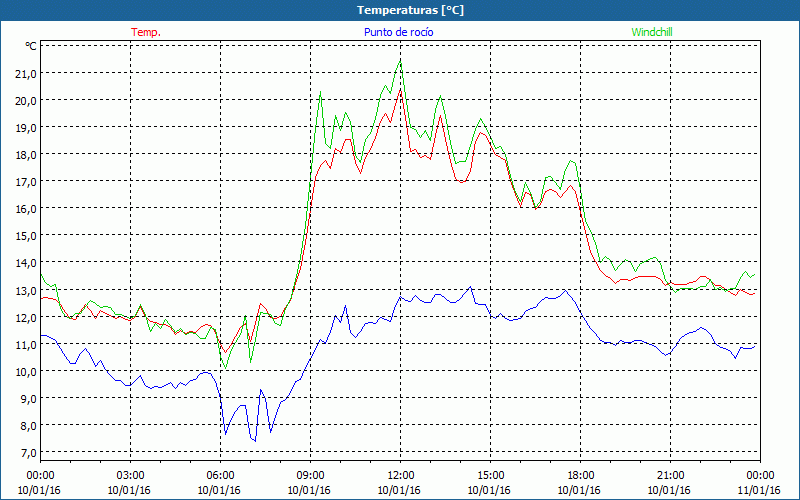This screenshot has width=800, height=500.
Task: Click the 06:00 time axis label
Action: (220, 476)
